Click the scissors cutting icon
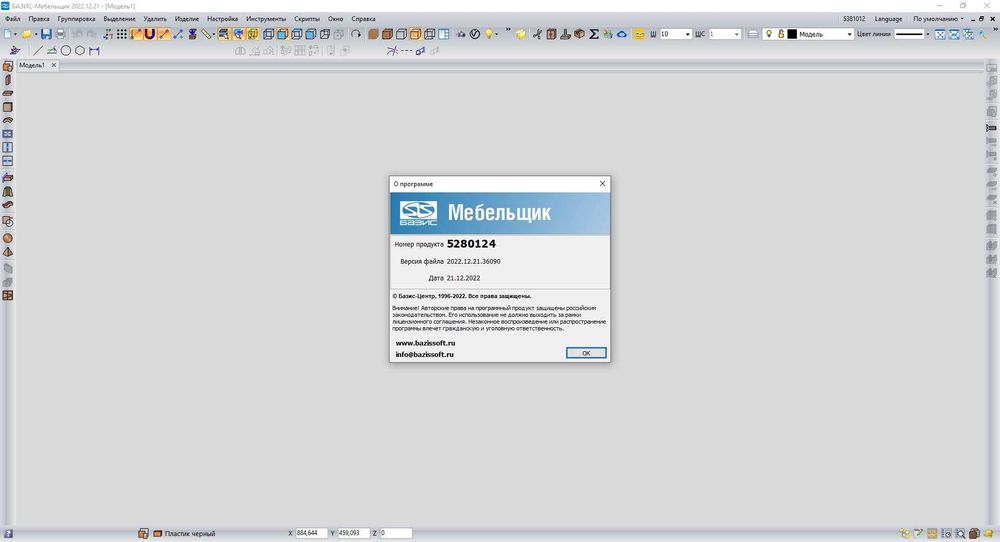Viewport: 1000px width, 542px height. (538, 34)
